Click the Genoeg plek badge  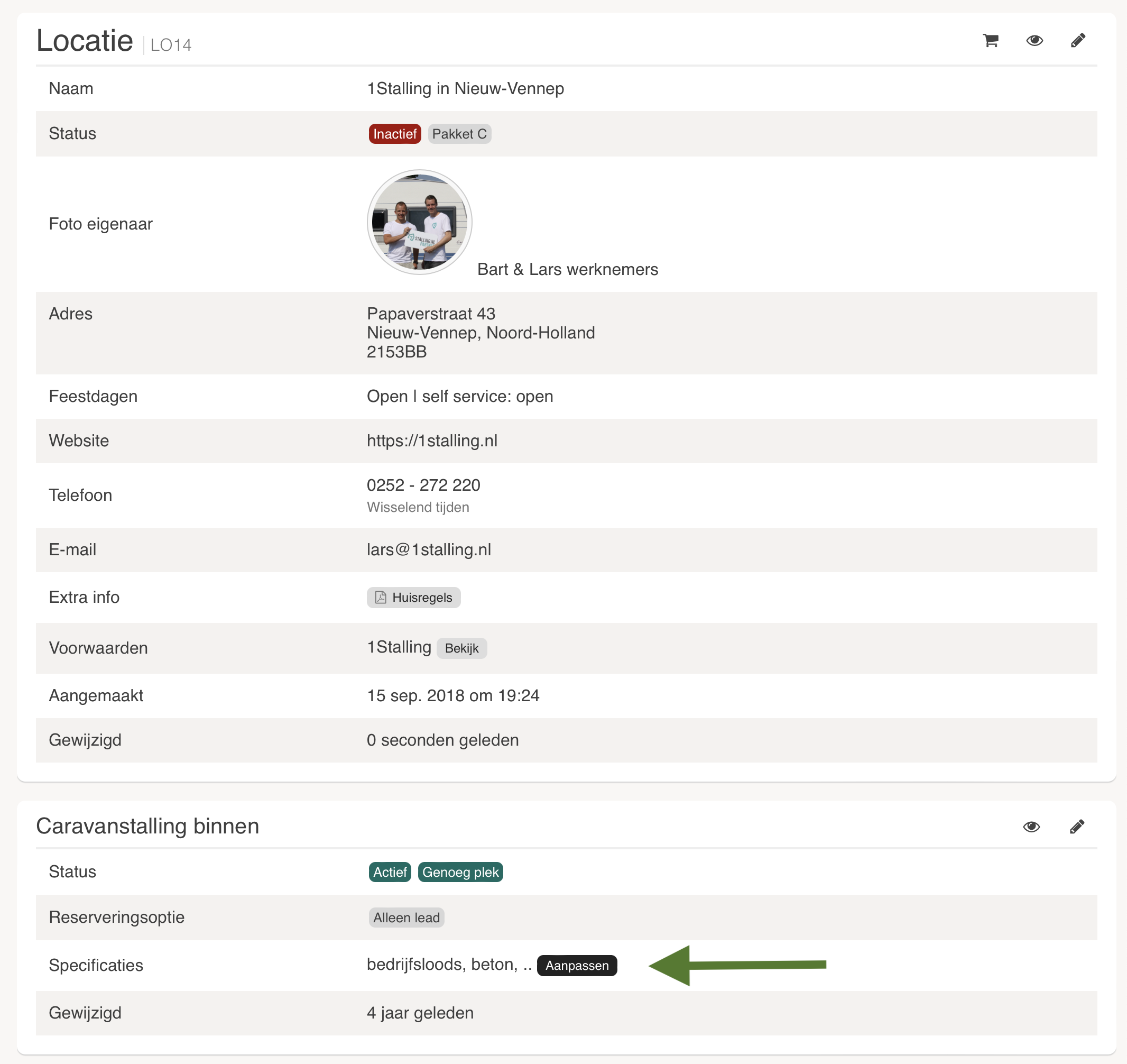point(460,872)
